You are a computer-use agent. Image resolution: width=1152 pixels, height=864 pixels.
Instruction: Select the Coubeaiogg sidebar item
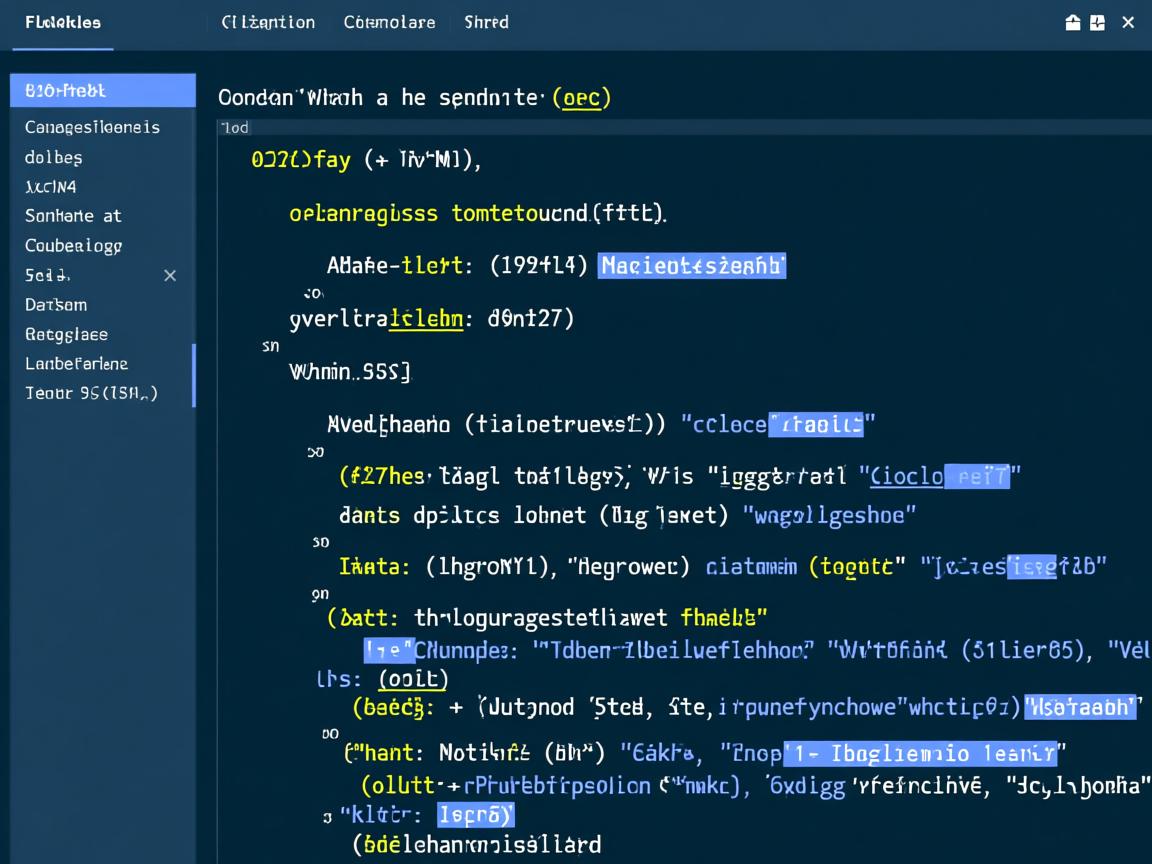(x=73, y=246)
